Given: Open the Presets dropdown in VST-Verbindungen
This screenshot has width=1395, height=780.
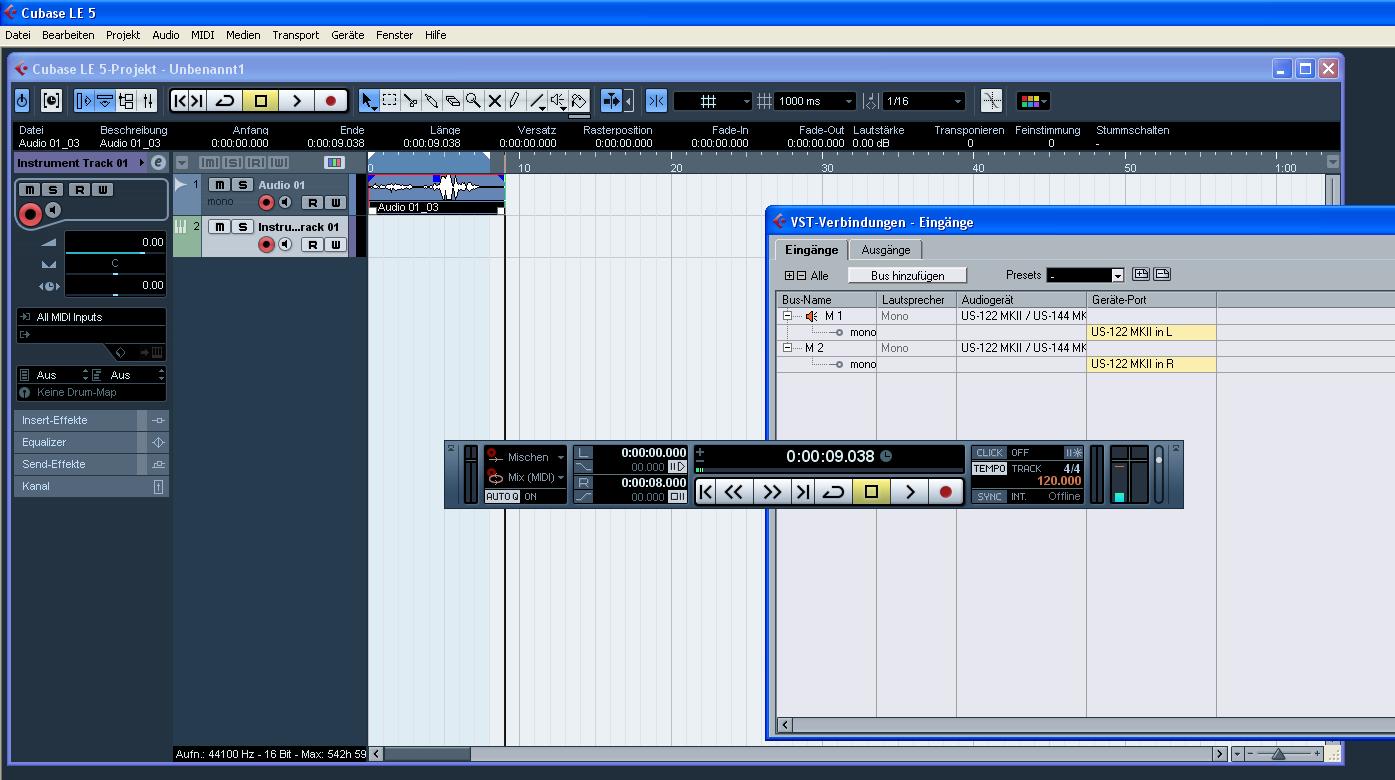Looking at the screenshot, I should point(1117,275).
